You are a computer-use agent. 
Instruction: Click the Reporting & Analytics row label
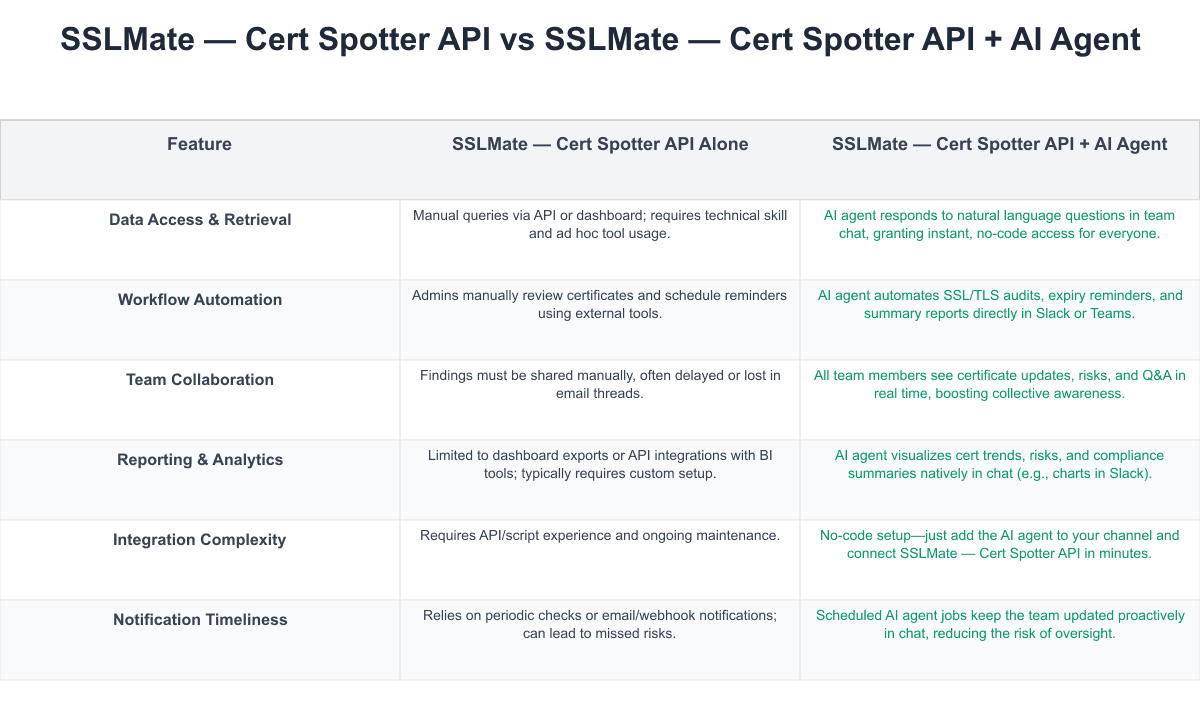click(x=200, y=459)
